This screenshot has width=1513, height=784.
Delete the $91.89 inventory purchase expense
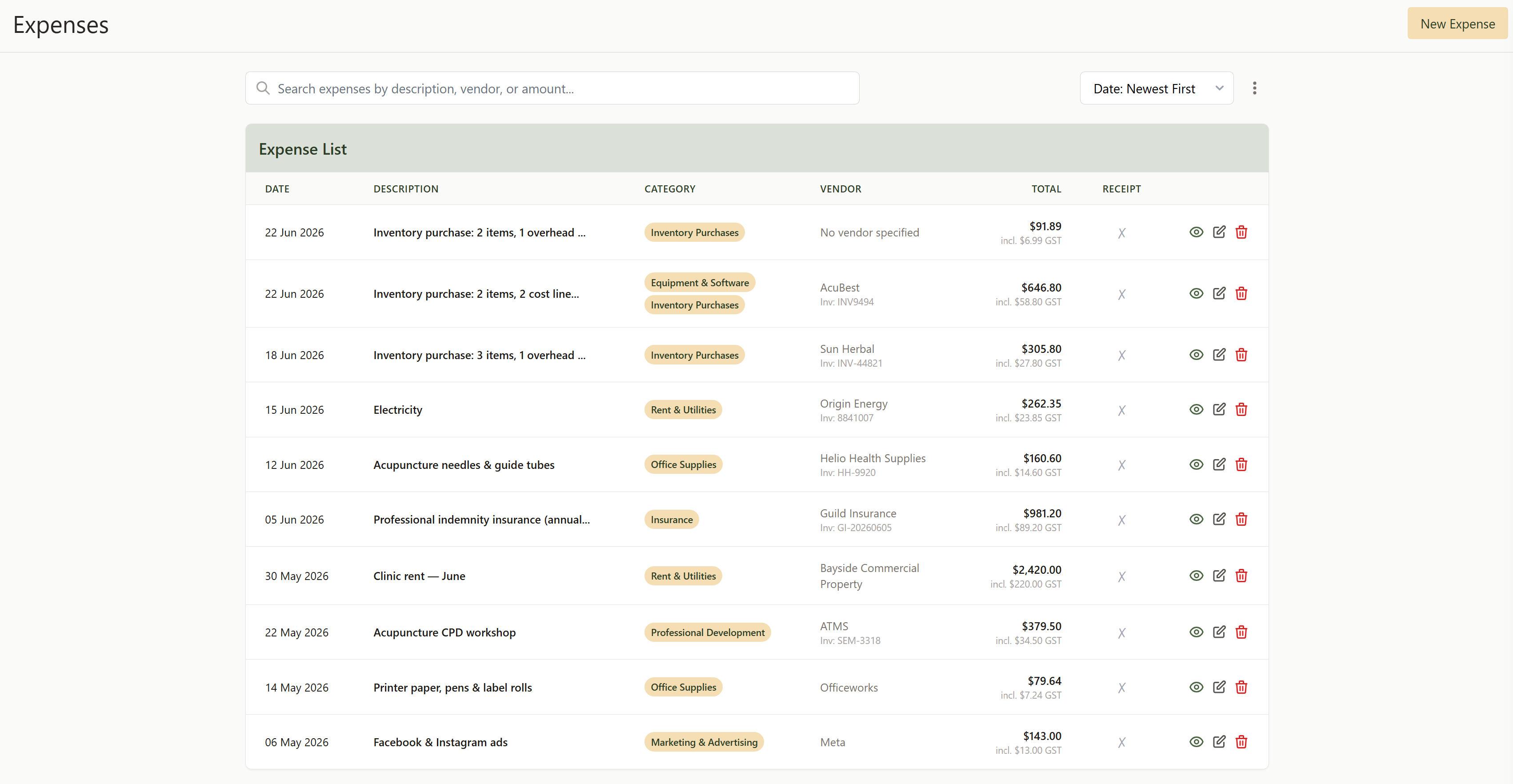[x=1241, y=232]
